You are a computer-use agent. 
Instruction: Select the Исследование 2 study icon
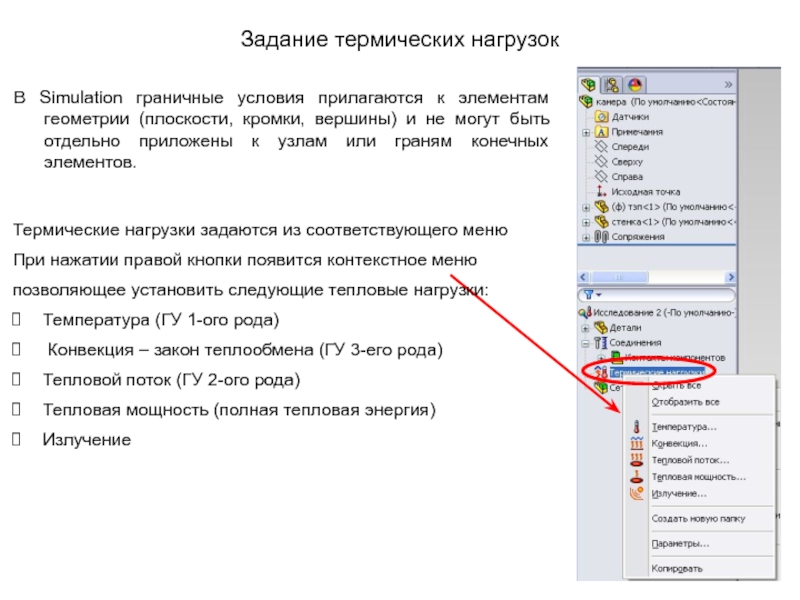[585, 312]
